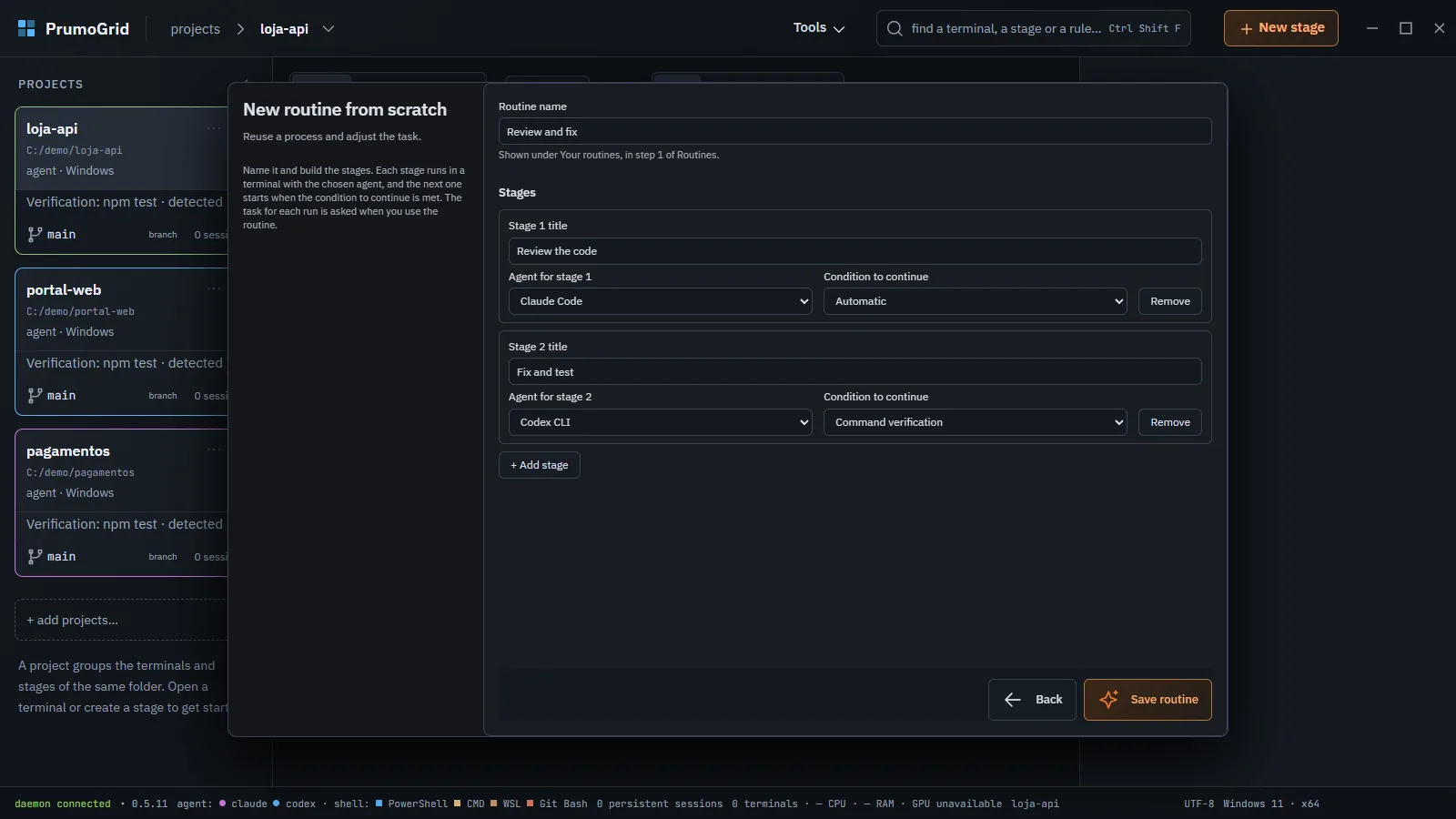Click the WSL shell indicator

point(506,804)
